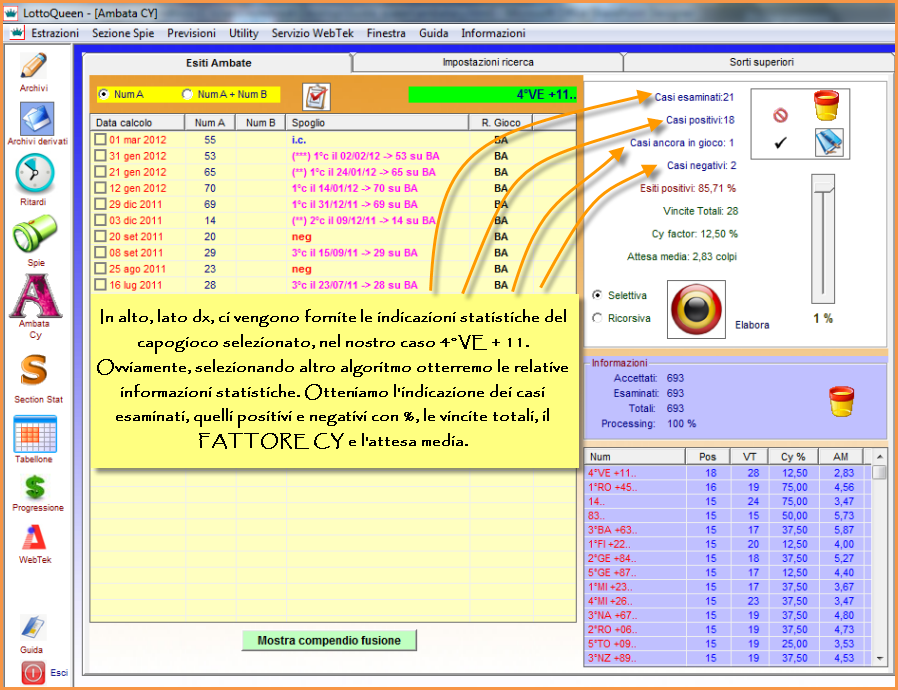Screen dimensions: 898x690
Task: Open the Servizio WebTek menu
Action: coord(313,33)
